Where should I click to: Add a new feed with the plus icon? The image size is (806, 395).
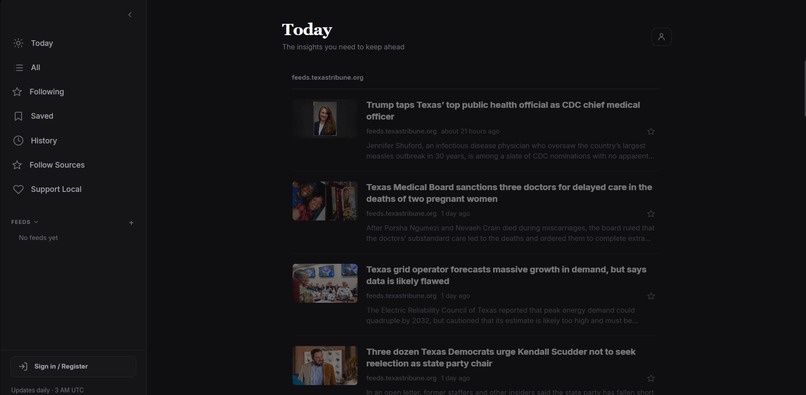[131, 223]
